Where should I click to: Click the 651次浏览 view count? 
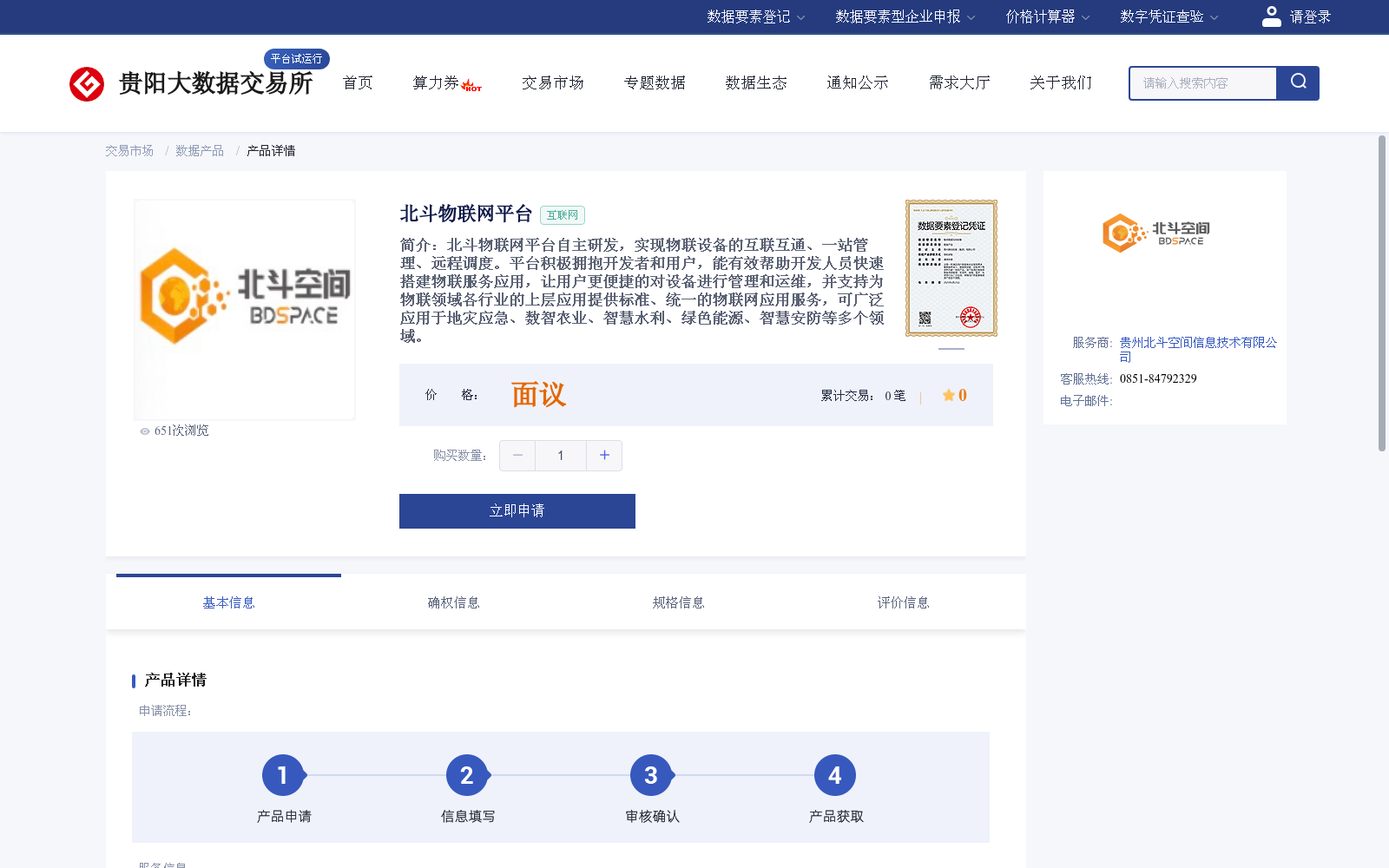click(x=181, y=431)
